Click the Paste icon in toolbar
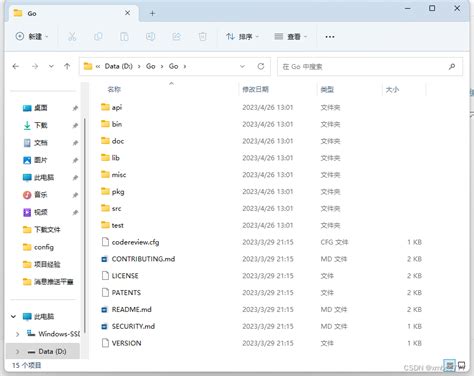This screenshot has height=376, width=474. pyautogui.click(x=124, y=36)
